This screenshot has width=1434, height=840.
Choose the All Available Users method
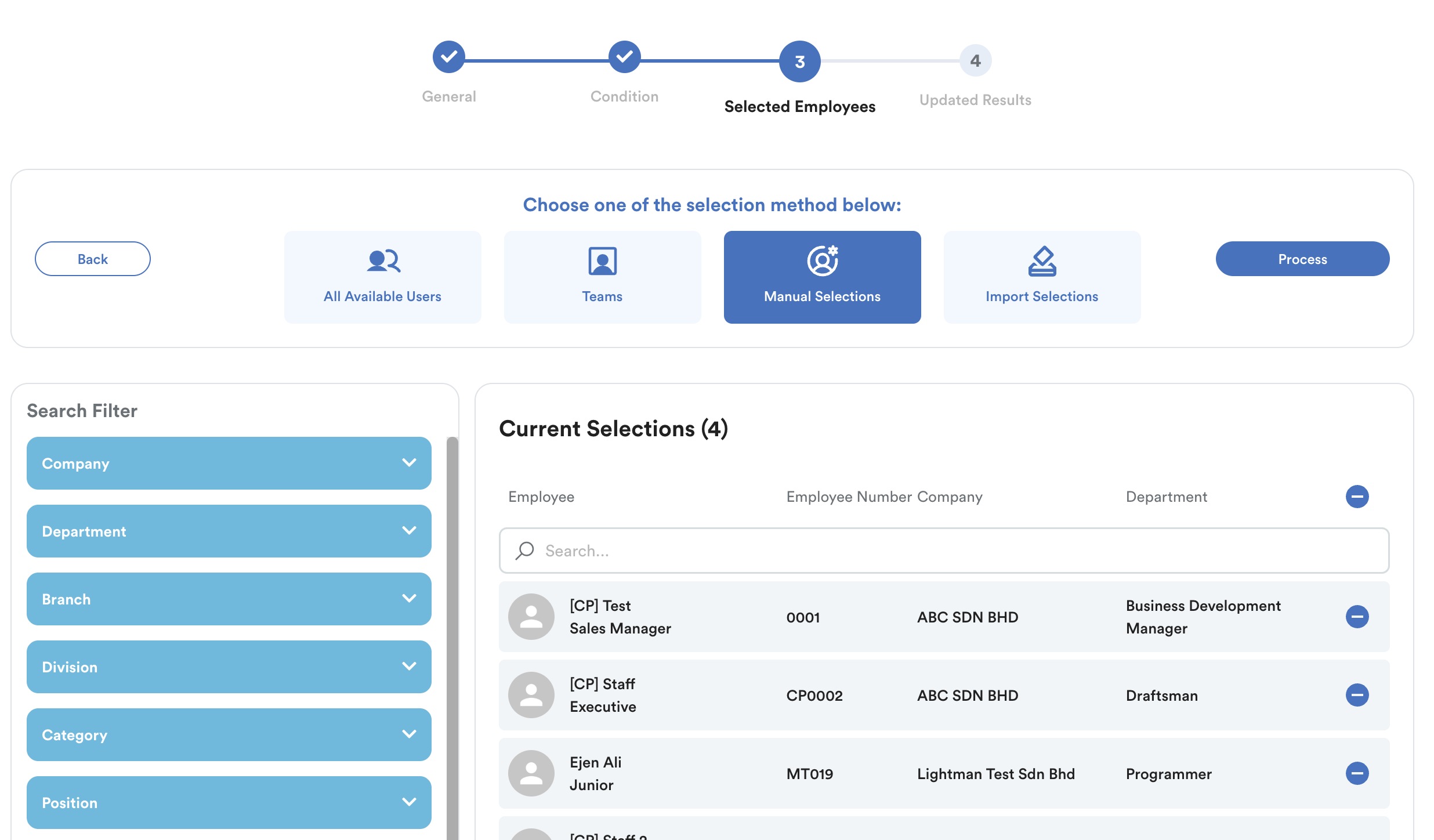click(382, 277)
